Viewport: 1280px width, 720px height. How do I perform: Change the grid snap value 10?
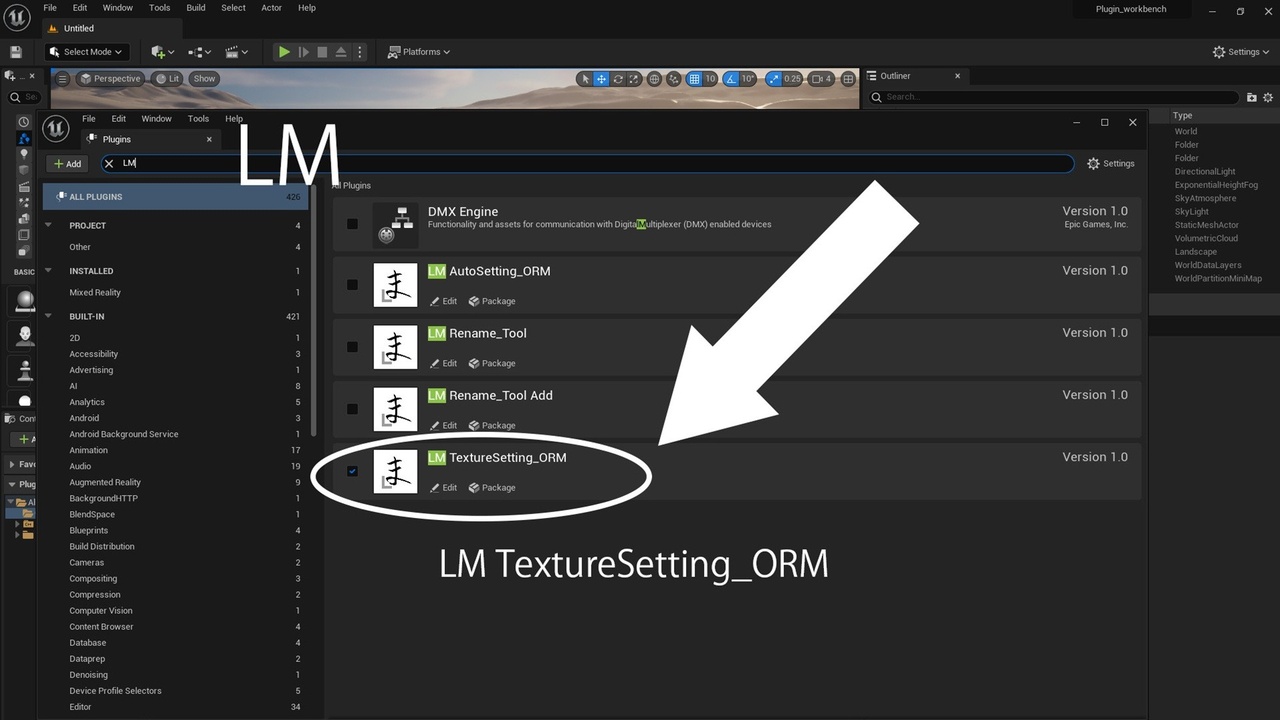coord(710,79)
